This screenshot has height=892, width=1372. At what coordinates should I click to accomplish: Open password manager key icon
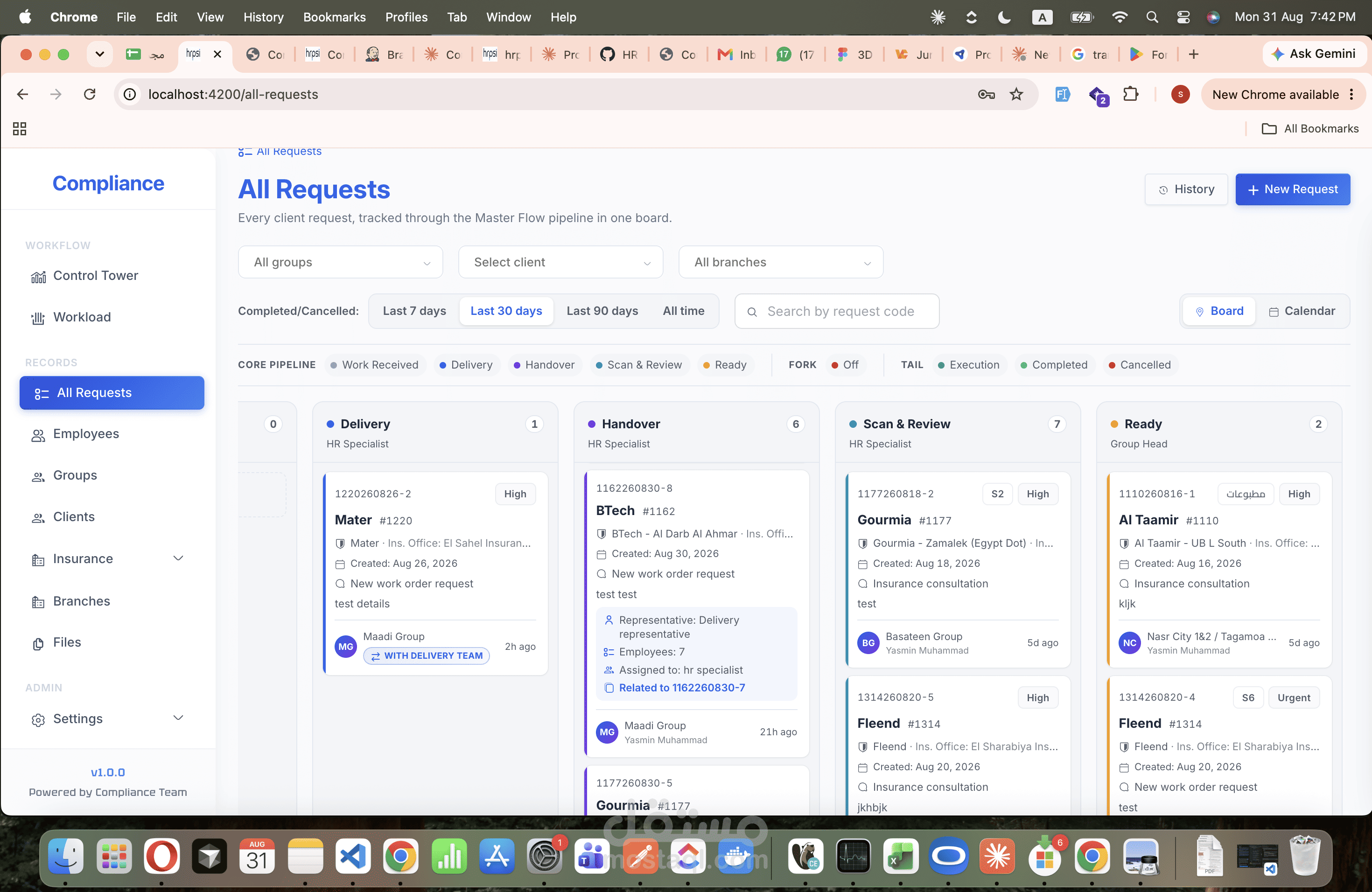[987, 94]
